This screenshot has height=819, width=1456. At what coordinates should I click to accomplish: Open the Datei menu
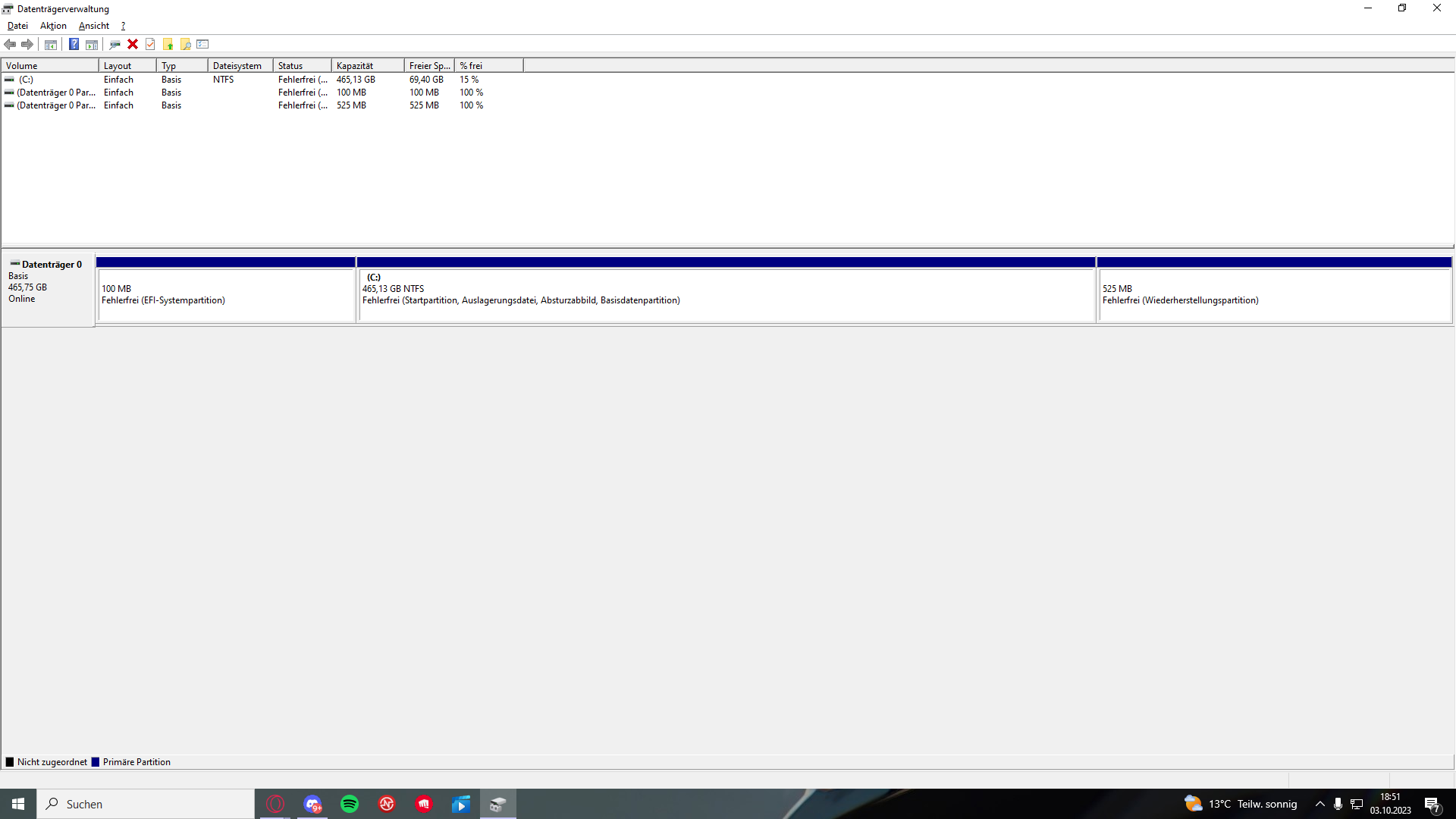point(17,26)
